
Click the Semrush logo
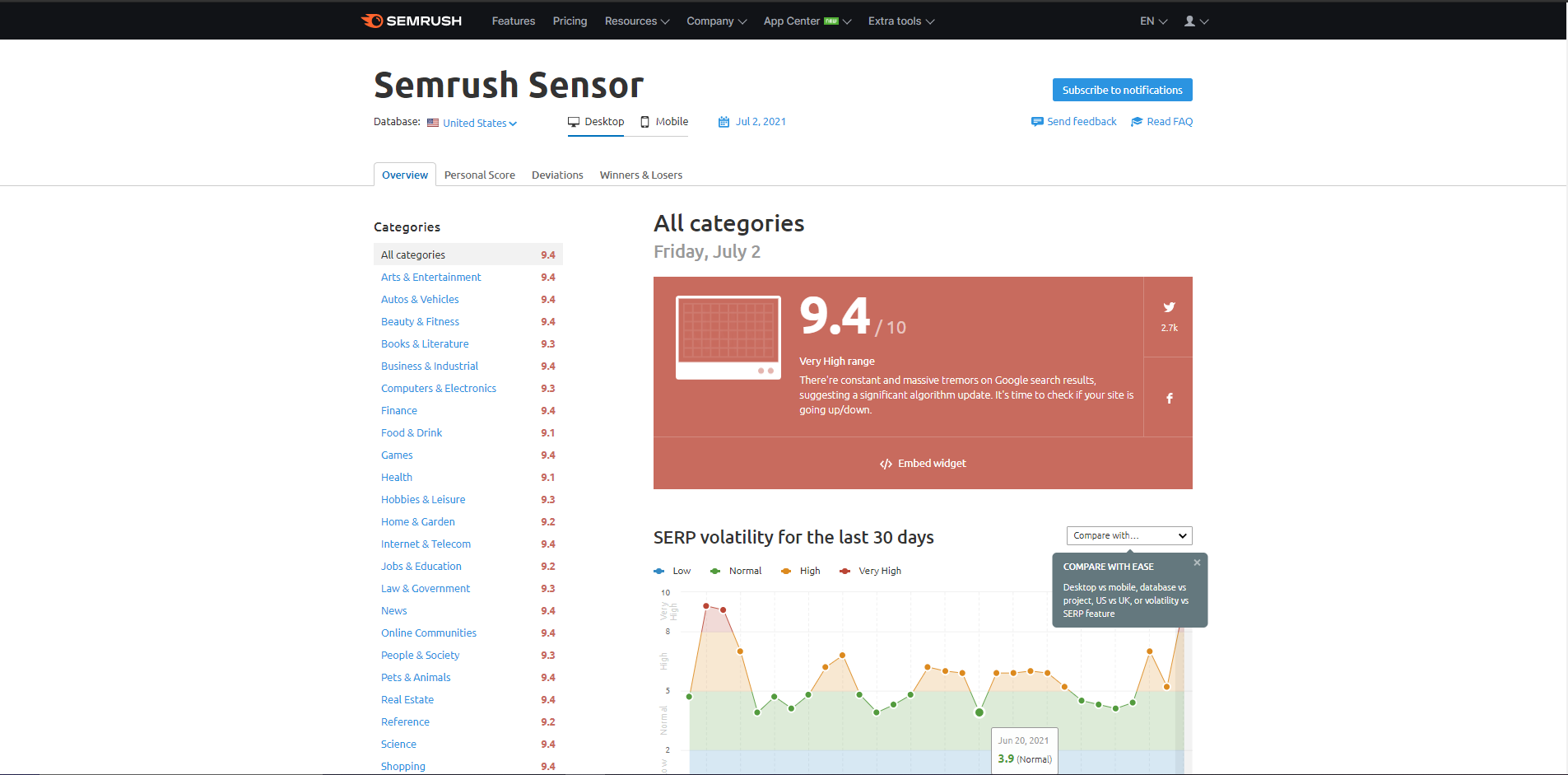pos(412,21)
